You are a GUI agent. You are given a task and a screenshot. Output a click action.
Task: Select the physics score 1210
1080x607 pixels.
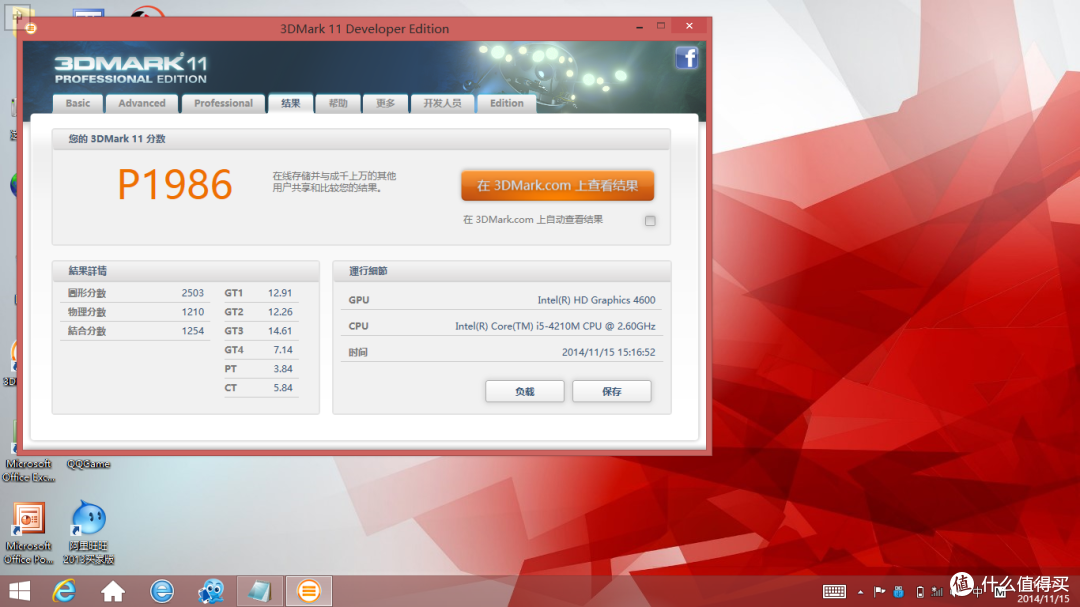pos(193,312)
